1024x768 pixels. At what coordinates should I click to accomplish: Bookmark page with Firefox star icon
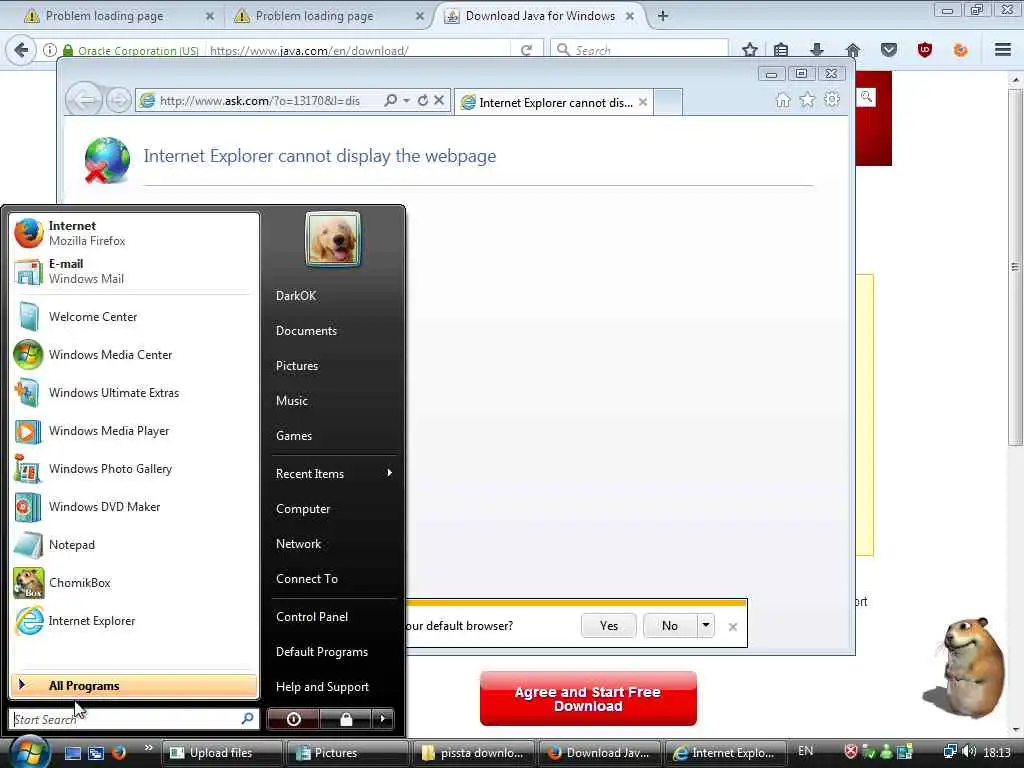coord(750,50)
